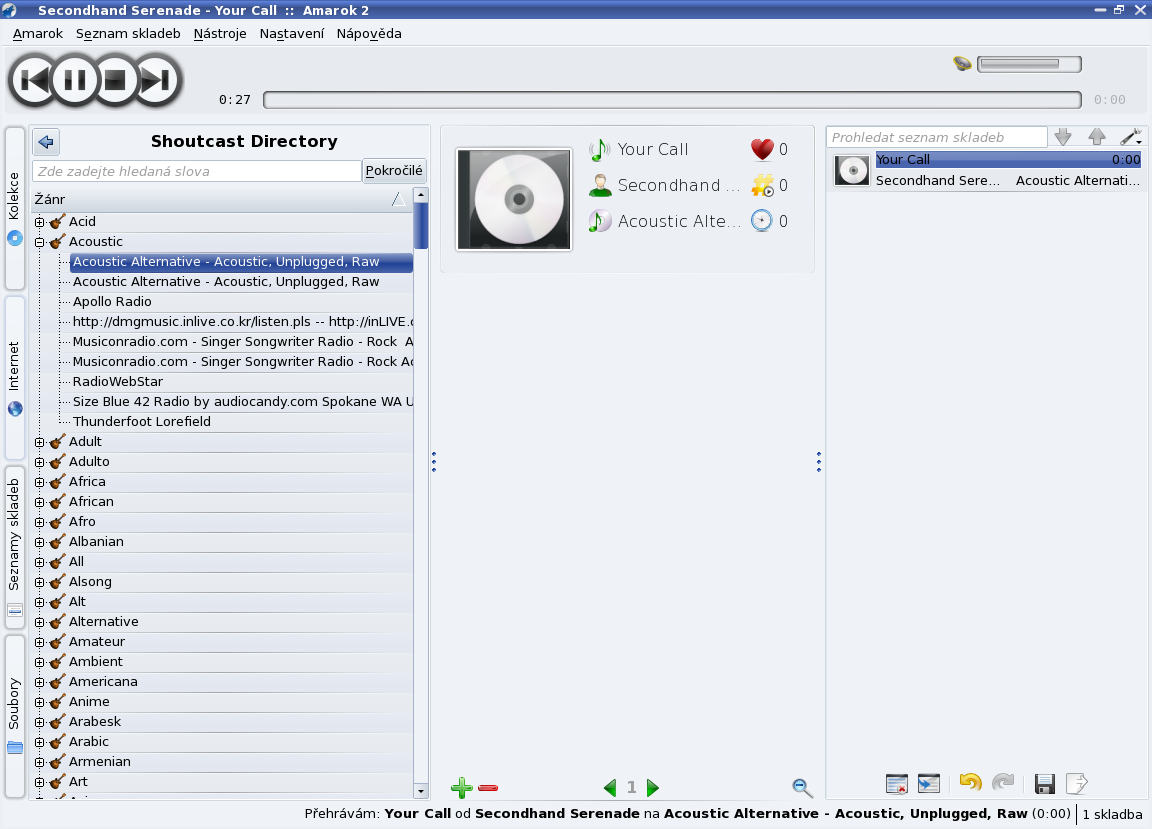This screenshot has width=1152, height=829.
Task: Expand the African genre
Action: coord(40,502)
